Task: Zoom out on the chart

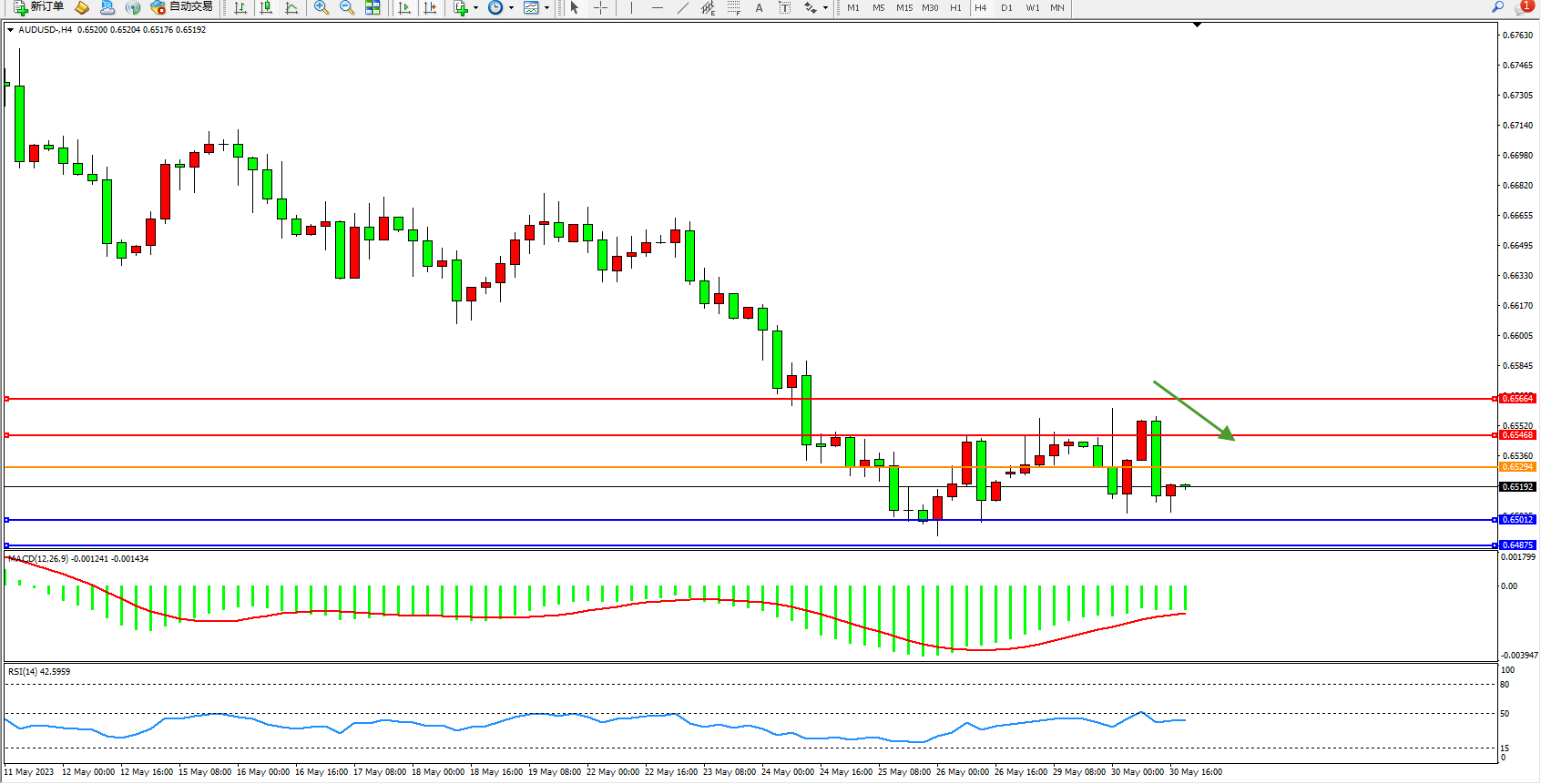Action: point(347,7)
